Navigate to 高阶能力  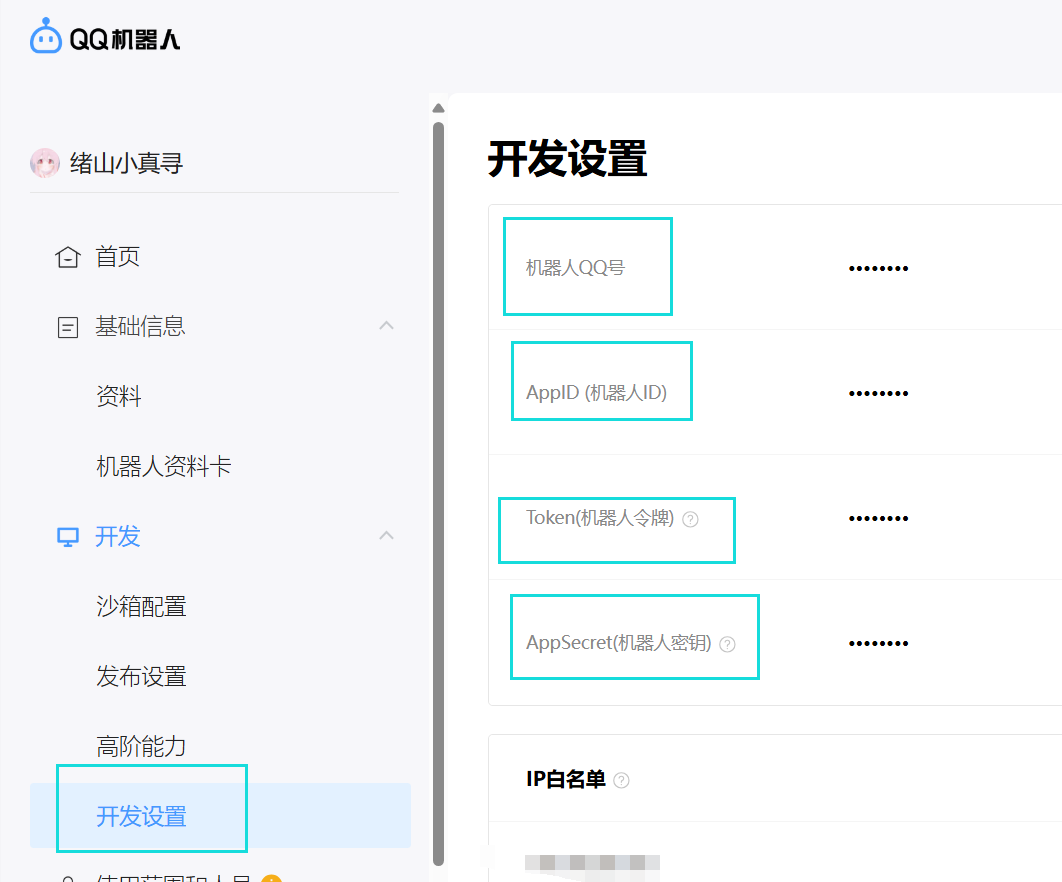(141, 747)
